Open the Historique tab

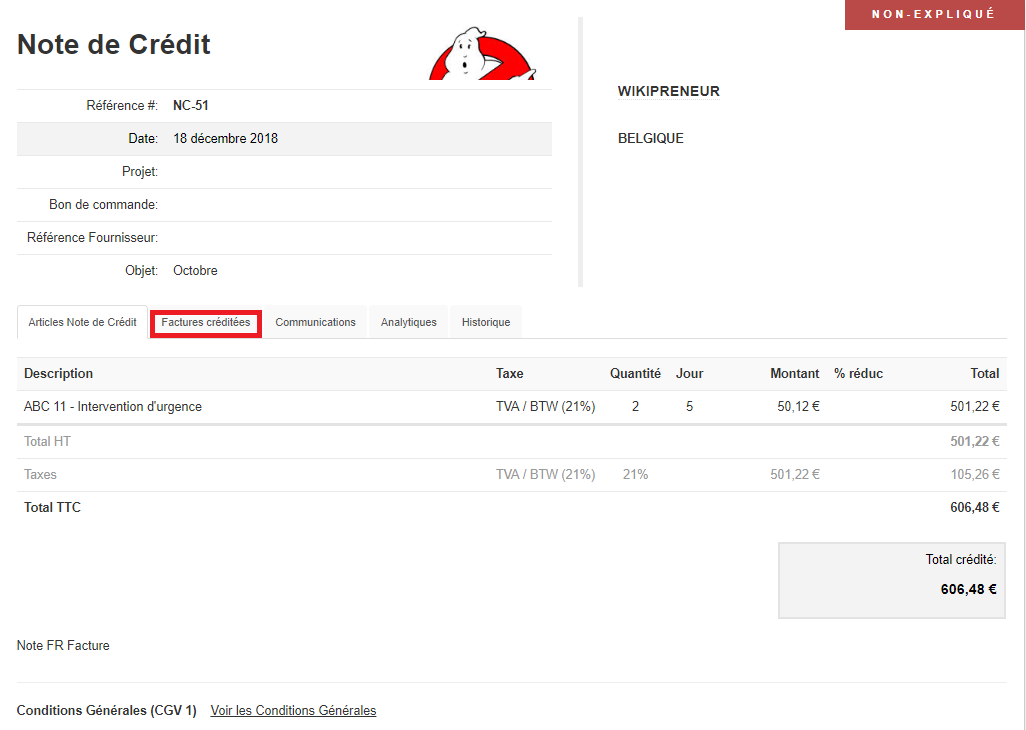485,322
